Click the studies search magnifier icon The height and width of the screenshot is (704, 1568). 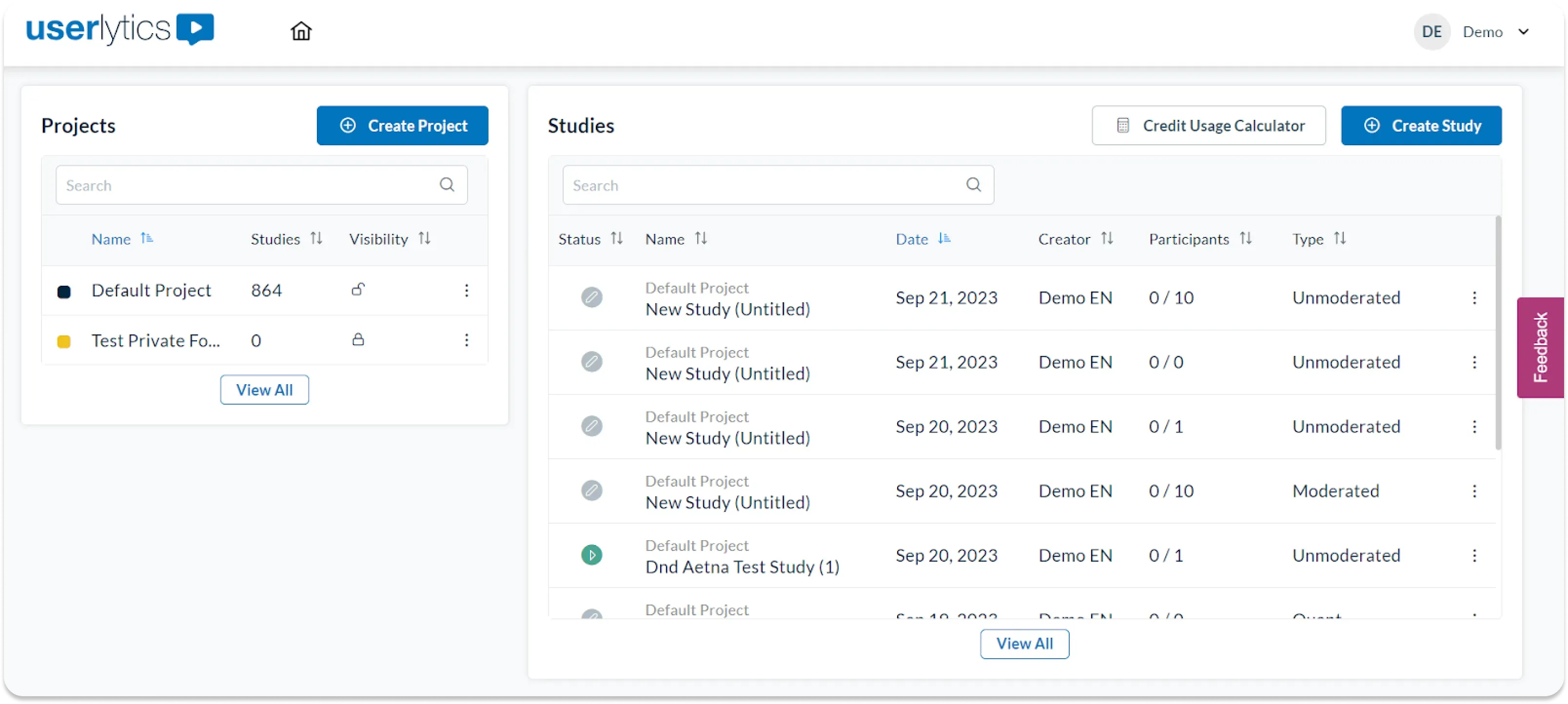[x=973, y=185]
